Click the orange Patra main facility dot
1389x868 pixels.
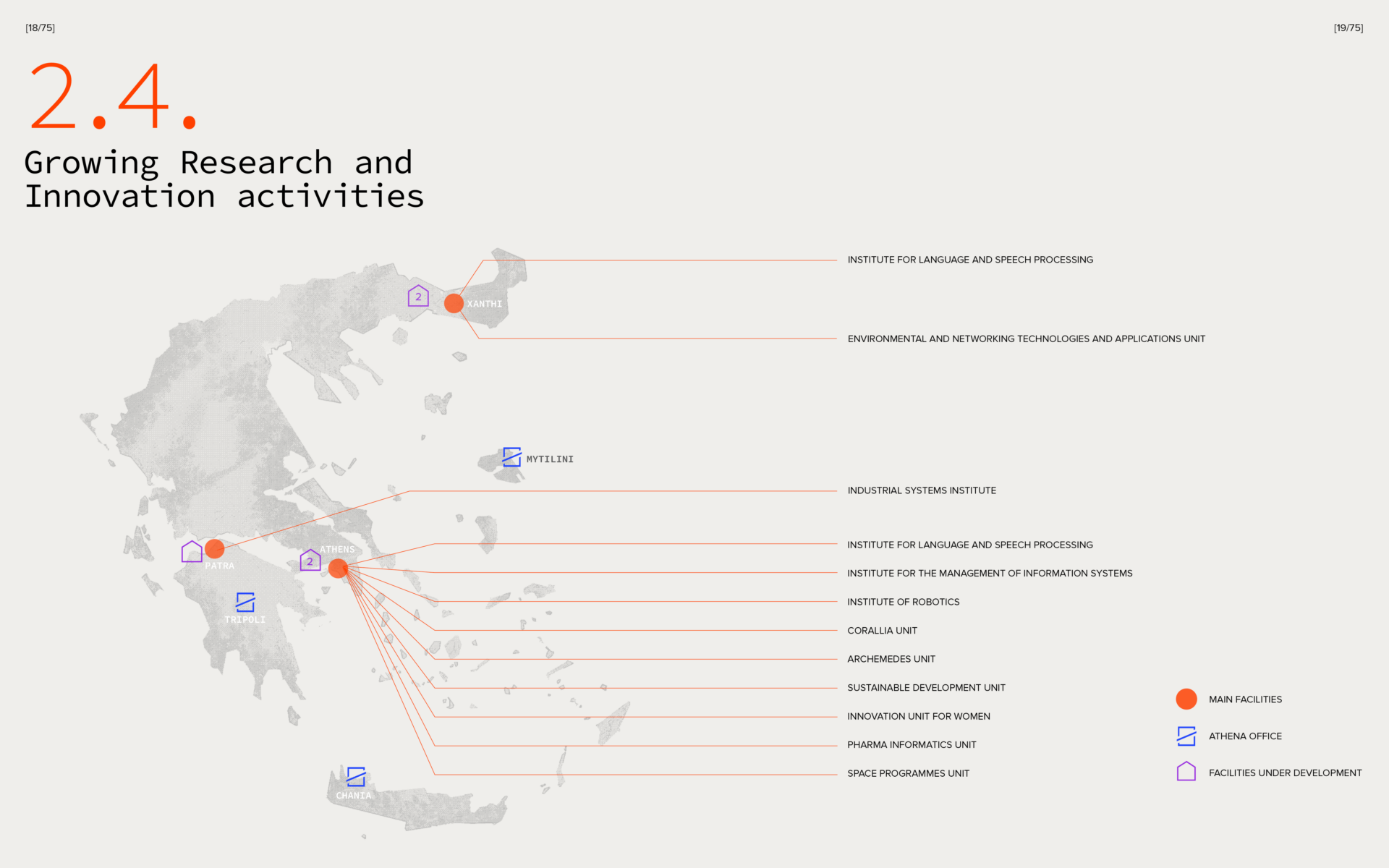coord(214,549)
